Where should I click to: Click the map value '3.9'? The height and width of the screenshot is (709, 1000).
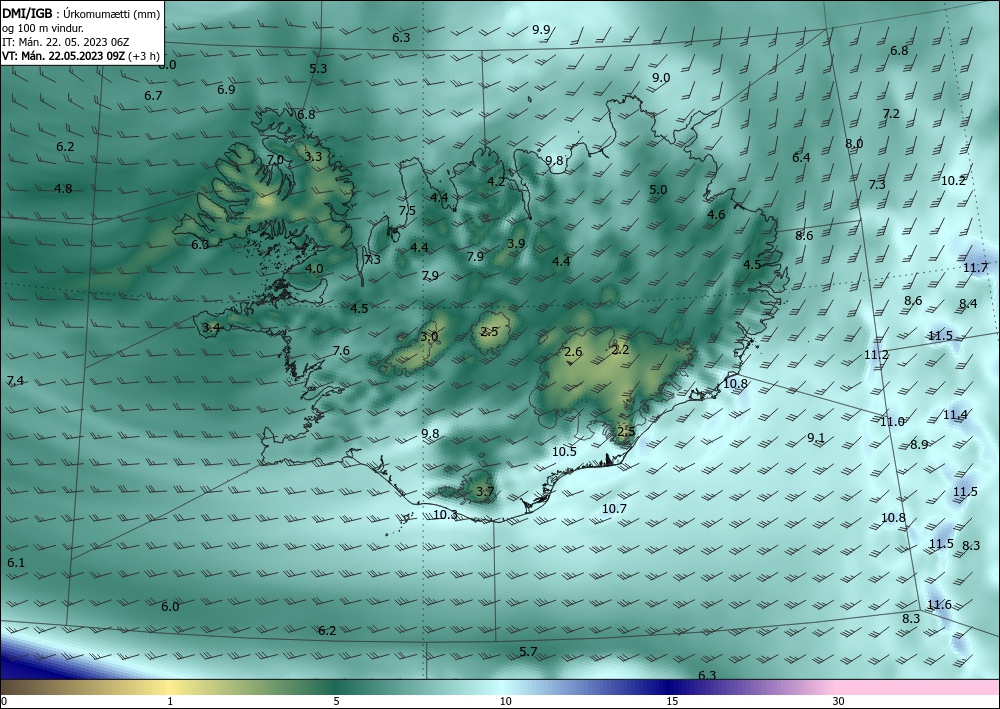(516, 243)
